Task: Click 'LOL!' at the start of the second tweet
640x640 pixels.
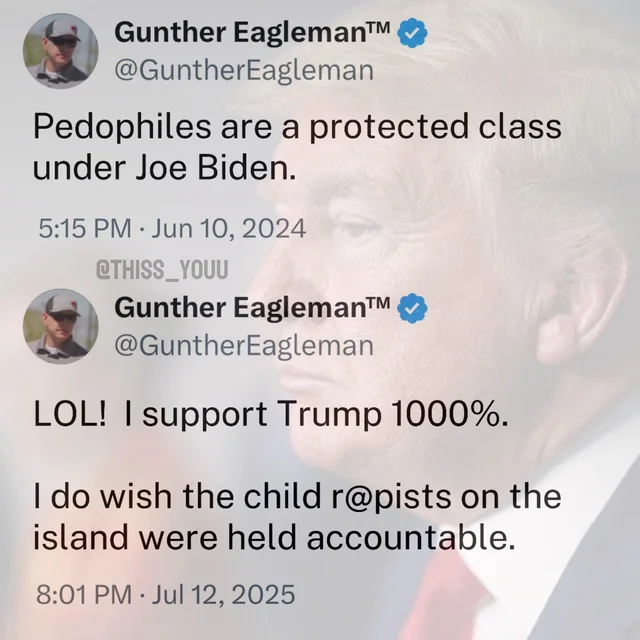Action: tap(70, 414)
